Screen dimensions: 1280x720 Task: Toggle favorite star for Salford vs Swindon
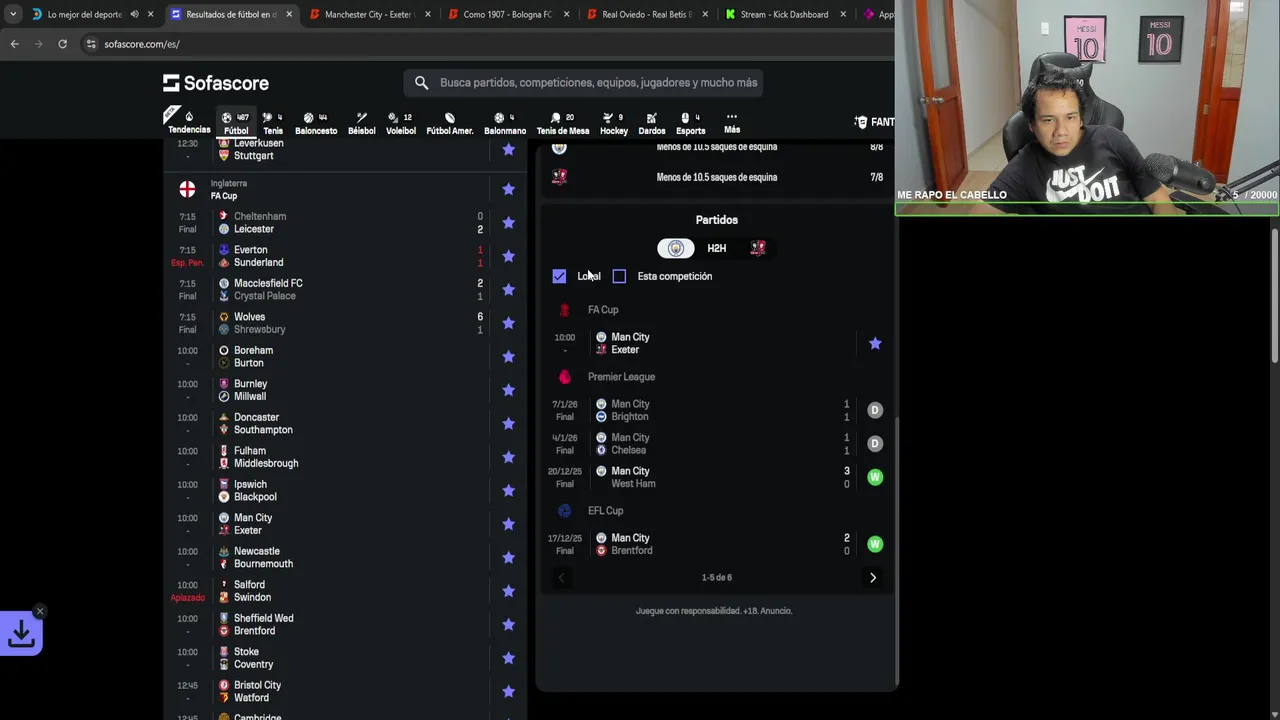click(x=508, y=591)
